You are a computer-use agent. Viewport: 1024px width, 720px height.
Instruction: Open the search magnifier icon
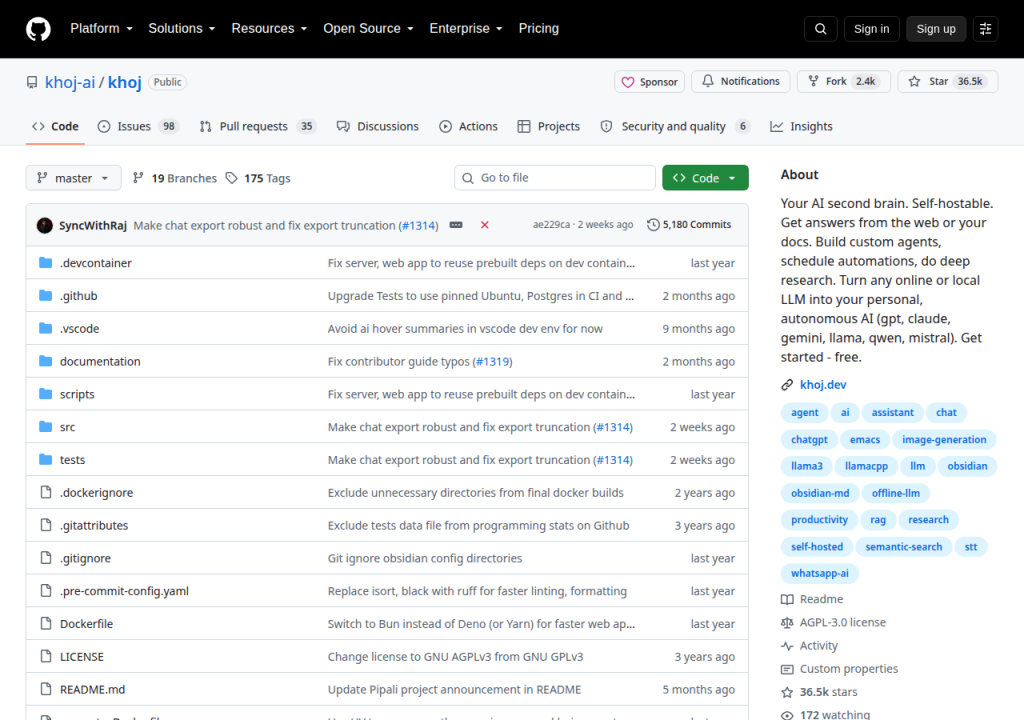[x=820, y=29]
